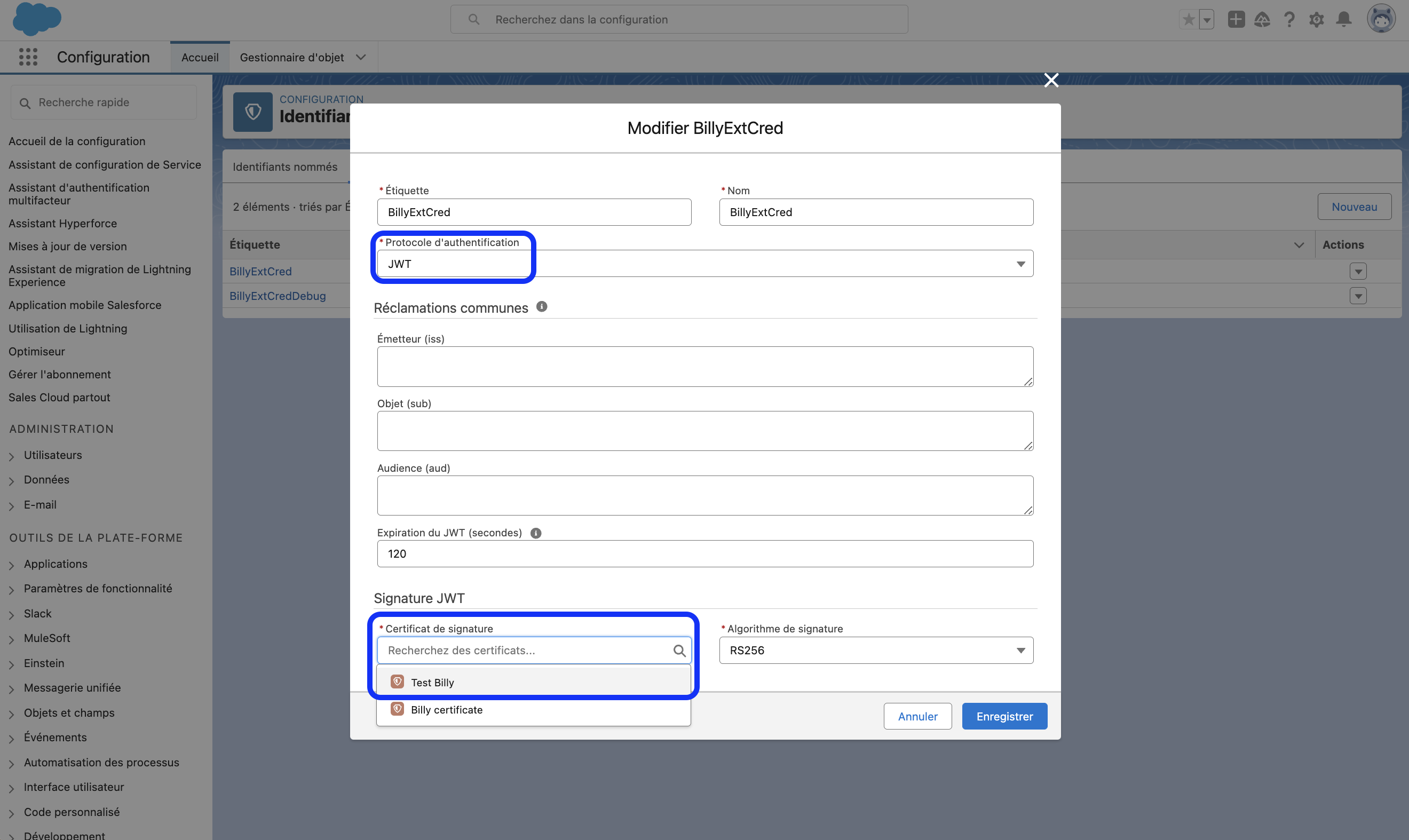Select the Identifiants nommés tab
The image size is (1409, 840).
285,167
